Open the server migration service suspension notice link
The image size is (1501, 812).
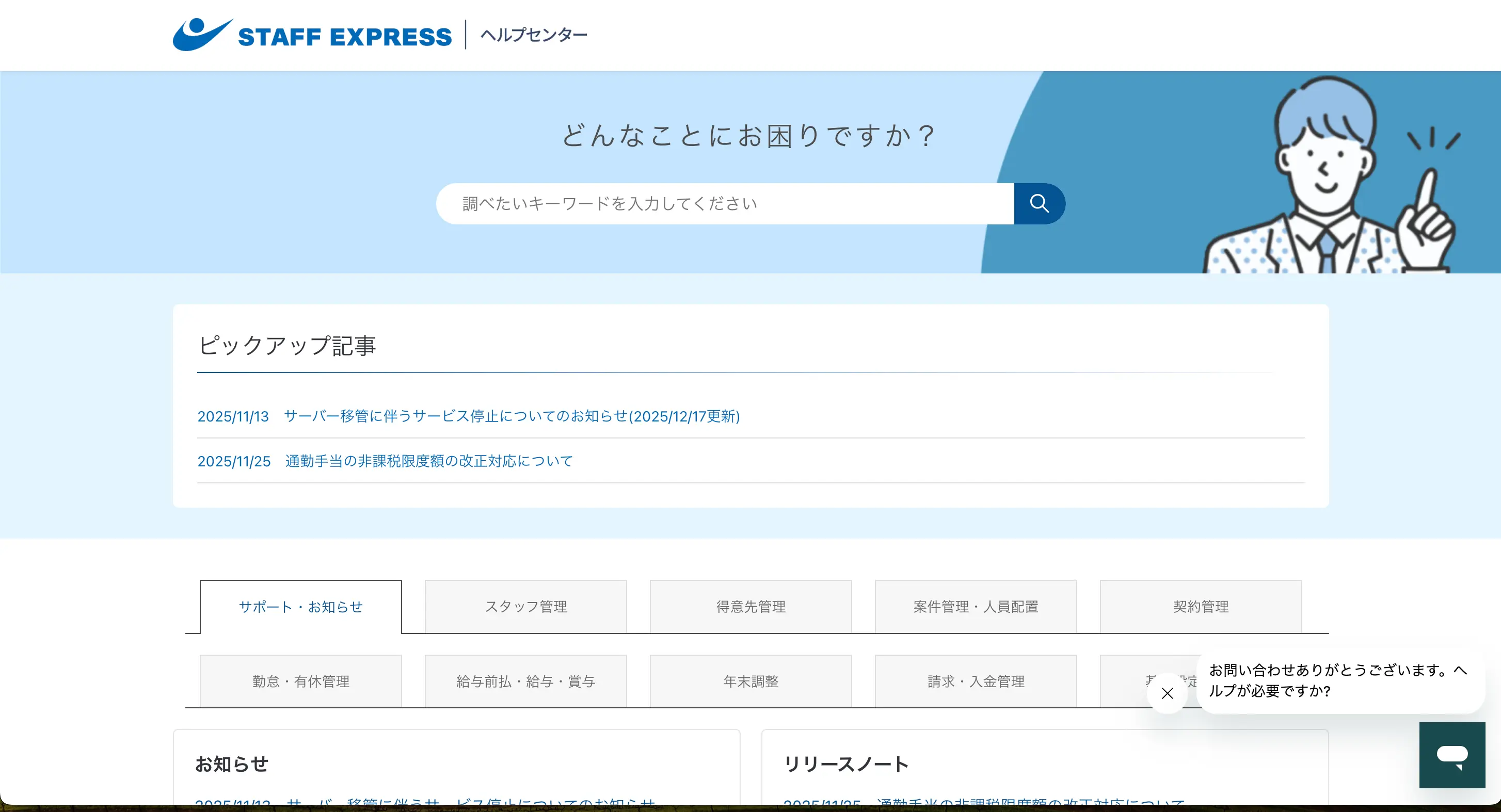[511, 416]
